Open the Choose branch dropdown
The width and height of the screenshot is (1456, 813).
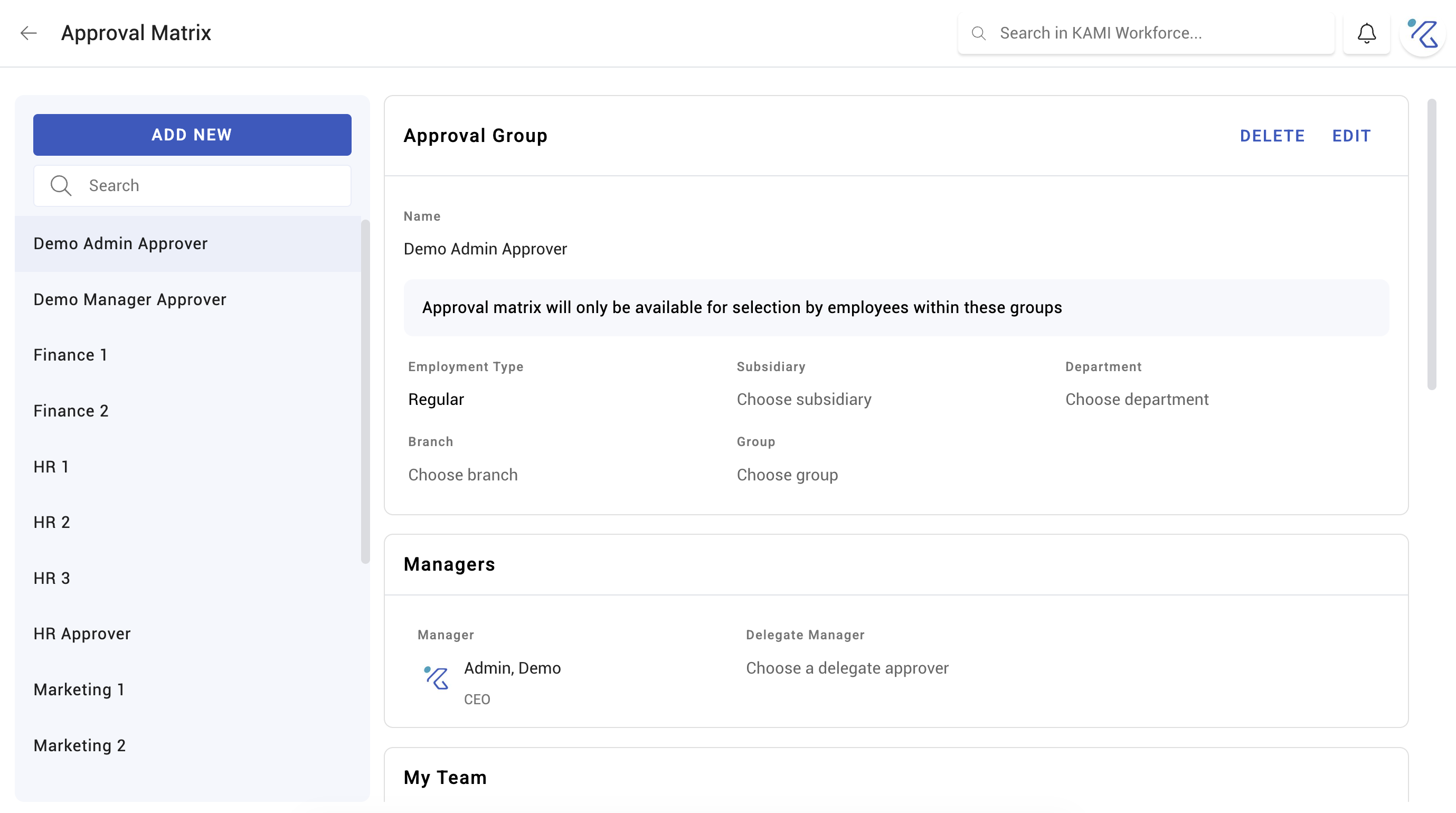(462, 475)
